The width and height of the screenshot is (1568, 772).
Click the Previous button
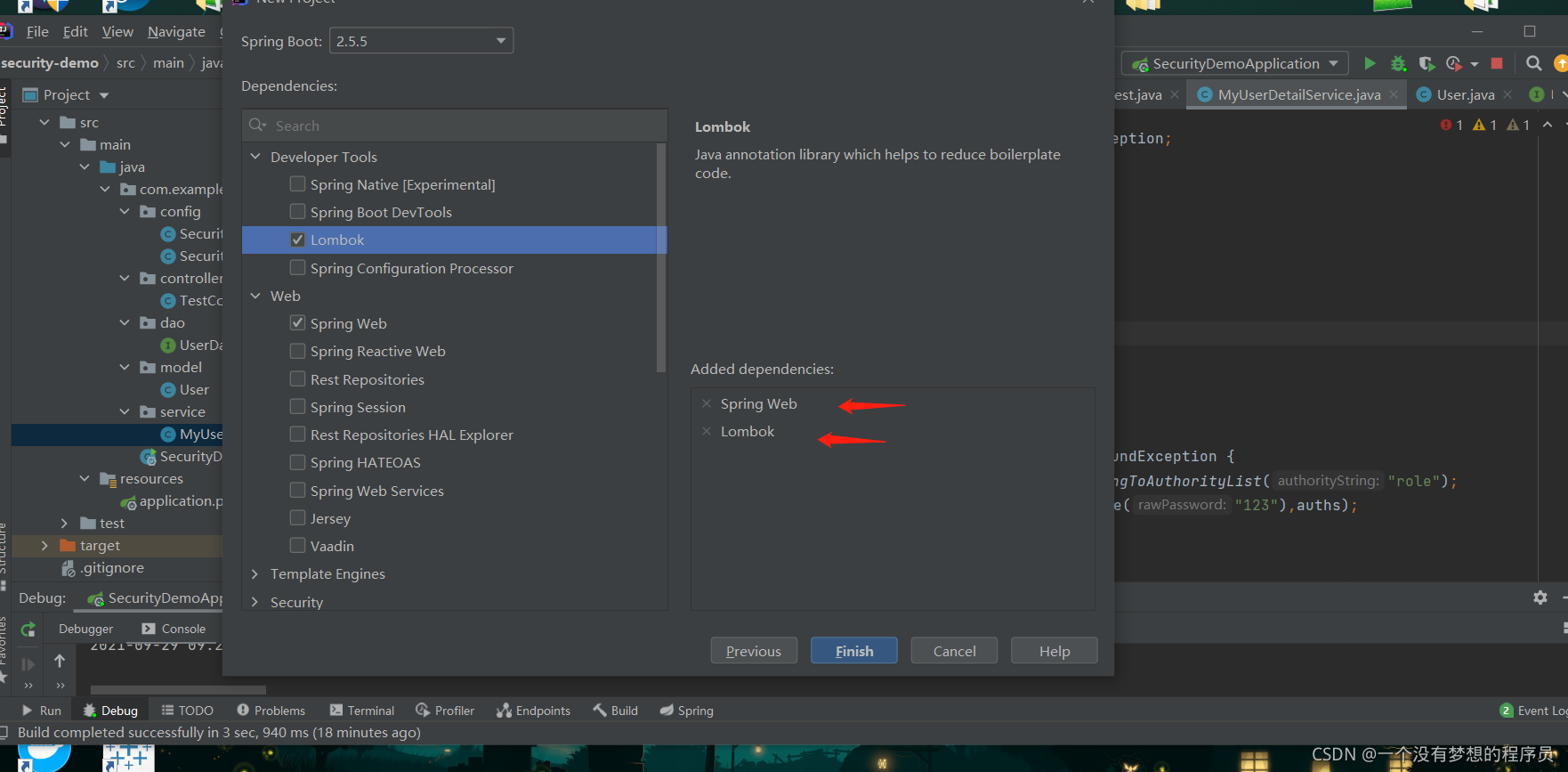point(754,651)
